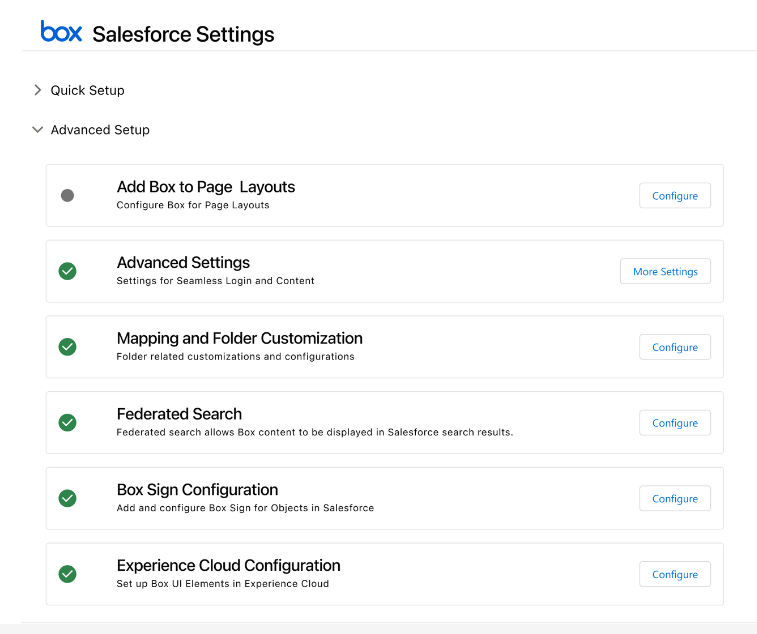Open More Settings for Advanced Settings

(665, 271)
